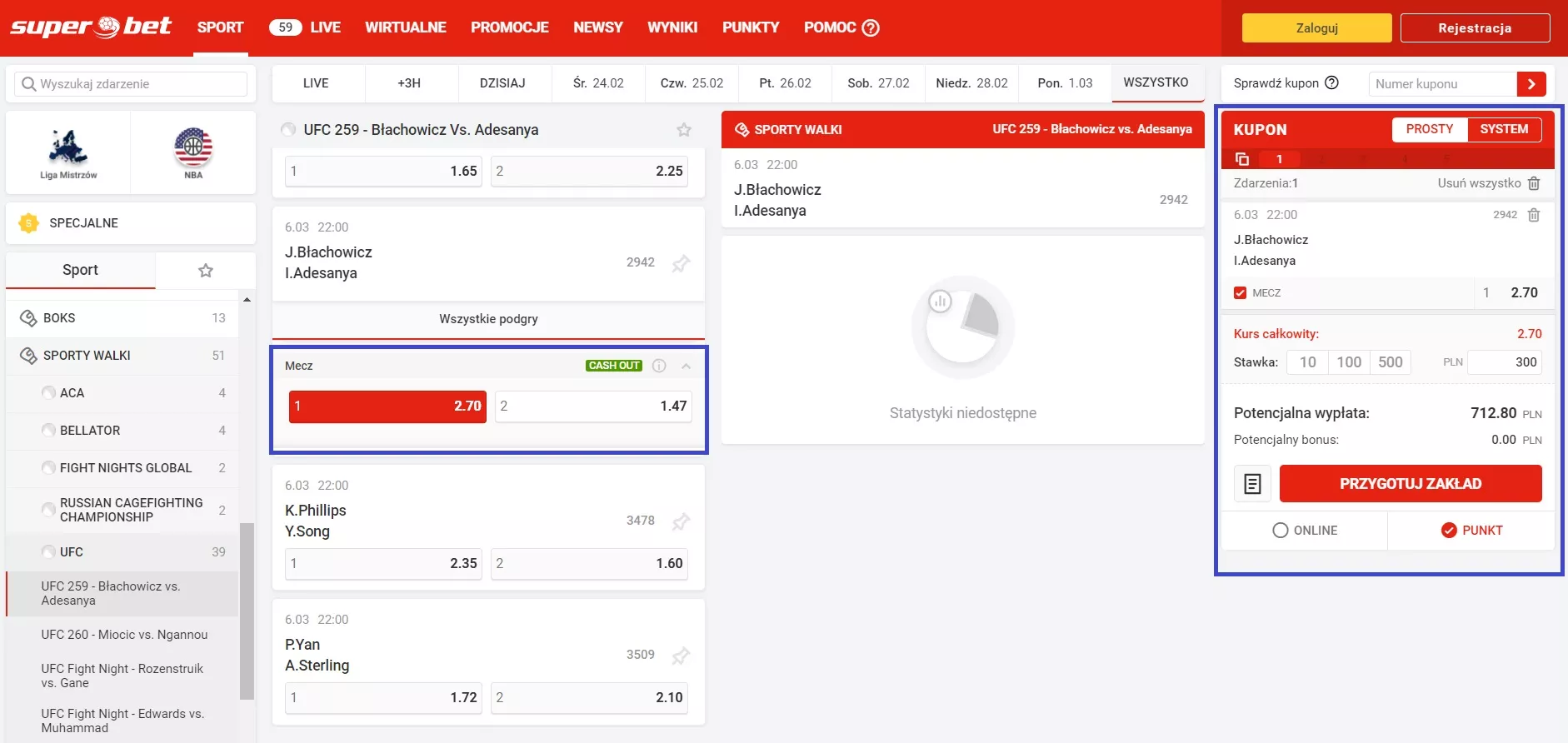Collapse the Mecz market chevron
Screen dimensions: 1568x743
tap(686, 366)
